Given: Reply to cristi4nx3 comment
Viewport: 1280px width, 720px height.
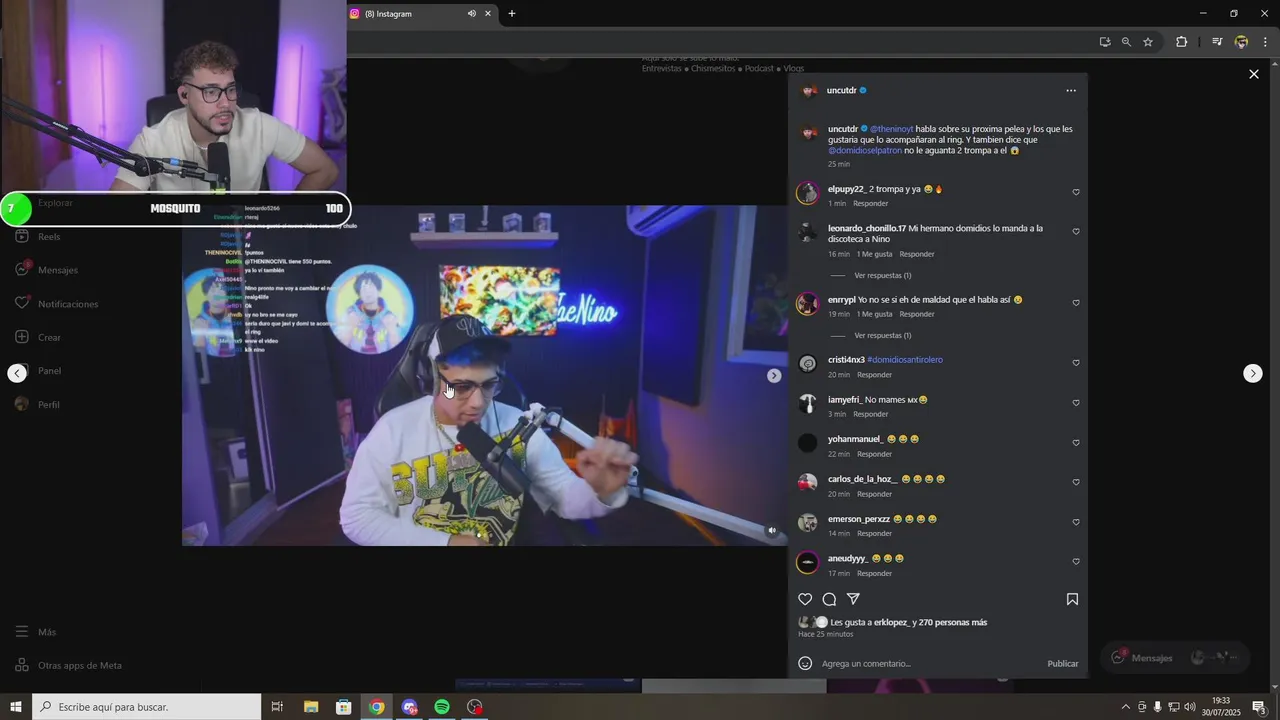Looking at the screenshot, I should (x=874, y=375).
